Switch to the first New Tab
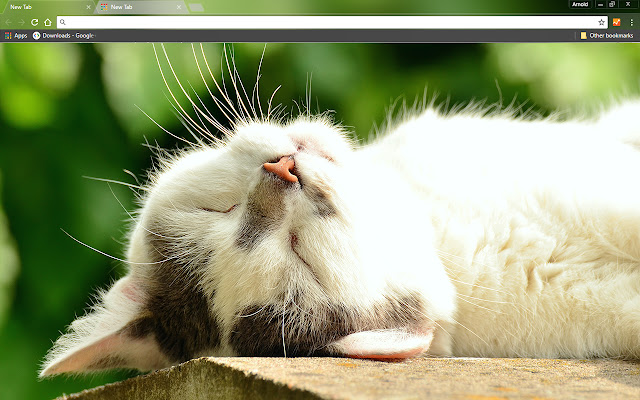The height and width of the screenshot is (400, 640). (x=47, y=7)
